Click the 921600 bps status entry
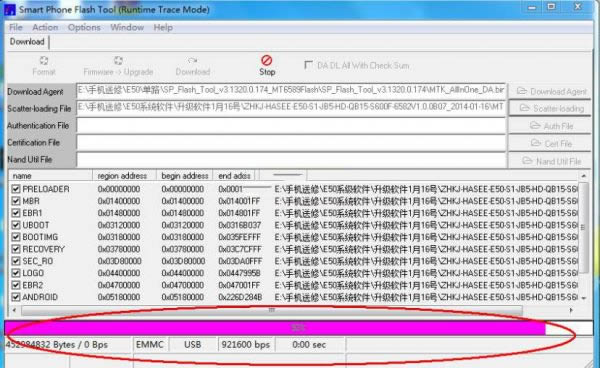Viewport: 600px width, 368px height. pyautogui.click(x=246, y=345)
